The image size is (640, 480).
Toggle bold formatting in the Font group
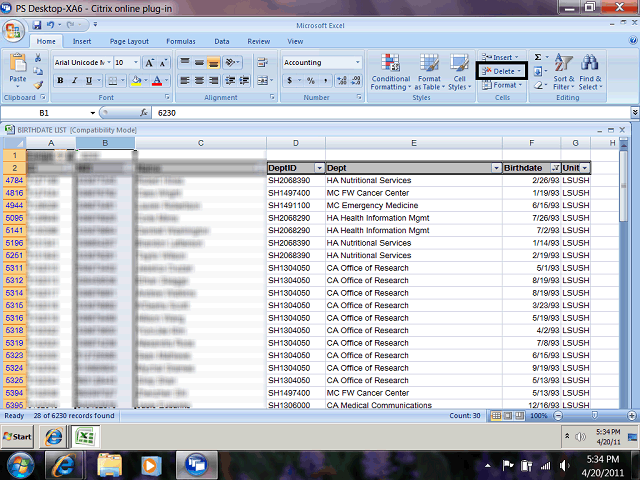pyautogui.click(x=60, y=80)
